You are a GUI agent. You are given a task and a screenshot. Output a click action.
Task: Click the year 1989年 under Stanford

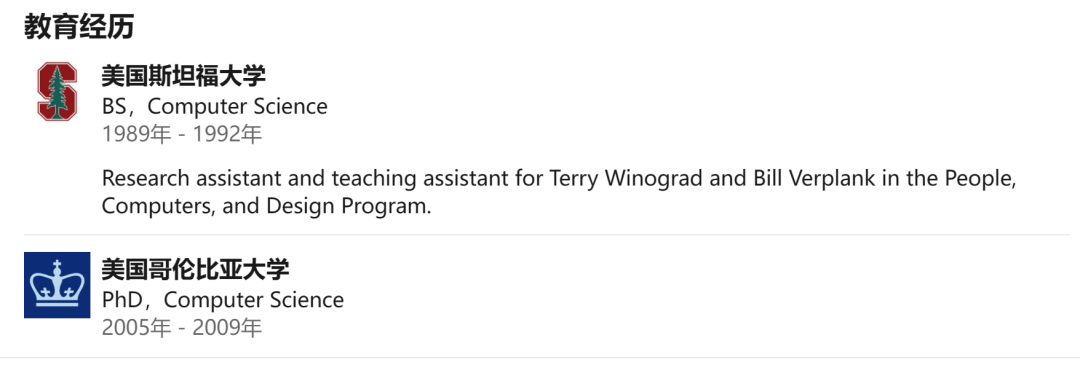pyautogui.click(x=136, y=134)
